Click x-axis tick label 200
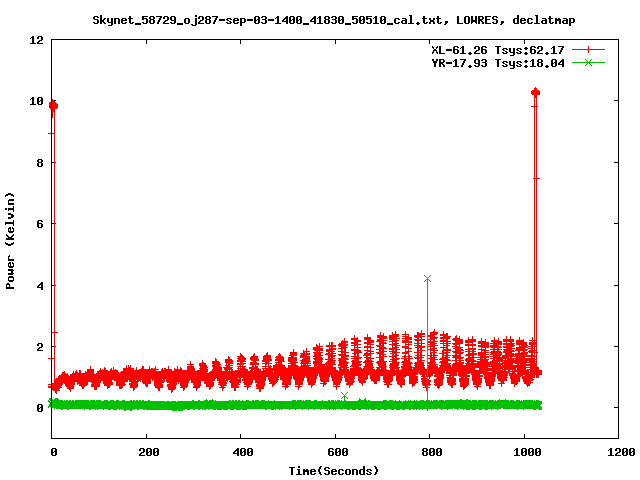 point(148,452)
